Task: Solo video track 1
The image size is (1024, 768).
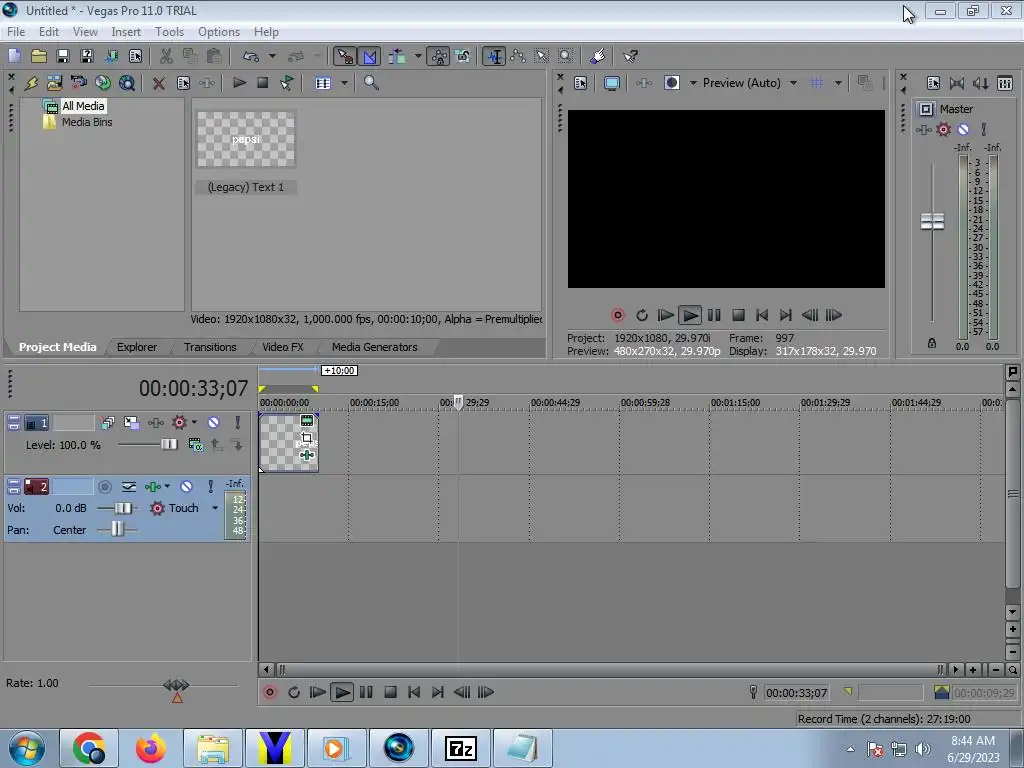Action: pos(238,423)
